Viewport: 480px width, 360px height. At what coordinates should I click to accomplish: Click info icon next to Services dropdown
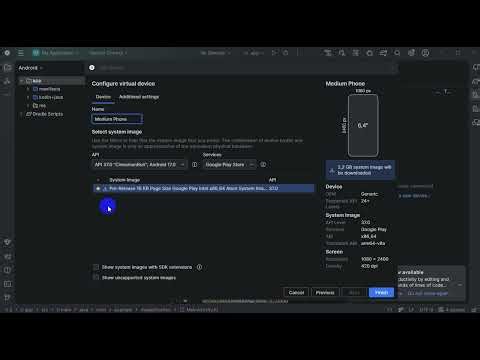(x=263, y=164)
